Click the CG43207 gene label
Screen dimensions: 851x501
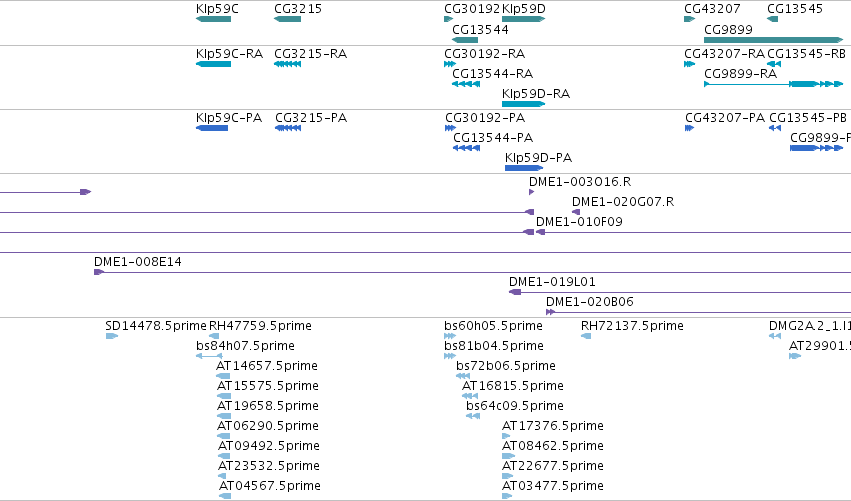[x=712, y=9]
